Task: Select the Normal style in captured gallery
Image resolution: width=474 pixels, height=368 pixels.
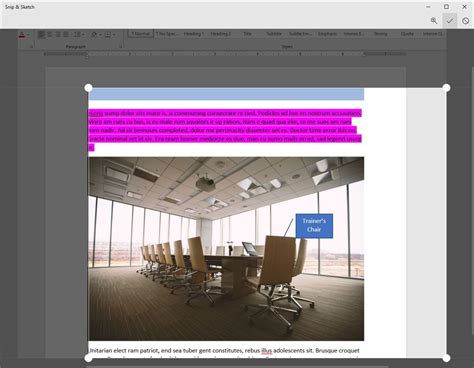Action: (140, 34)
